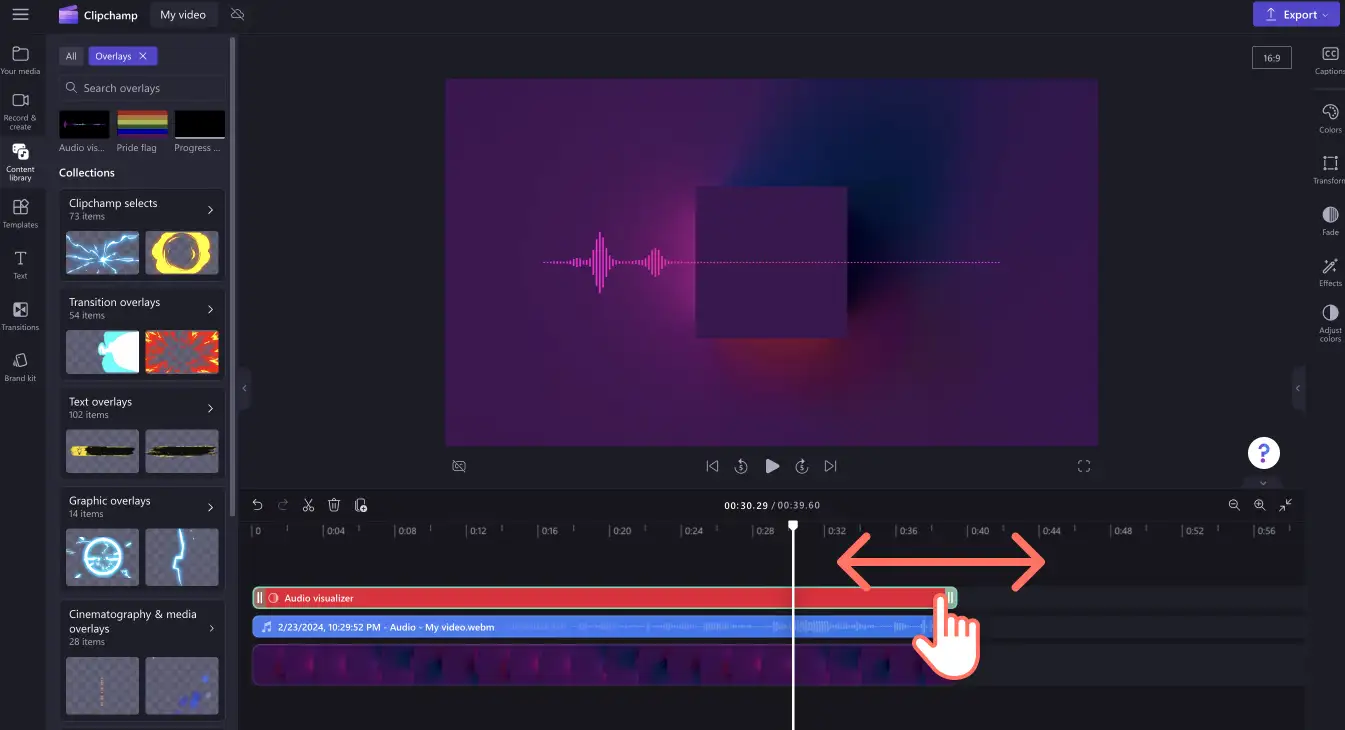1345x730 pixels.
Task: Split clip with scissors tool
Action: pos(309,505)
